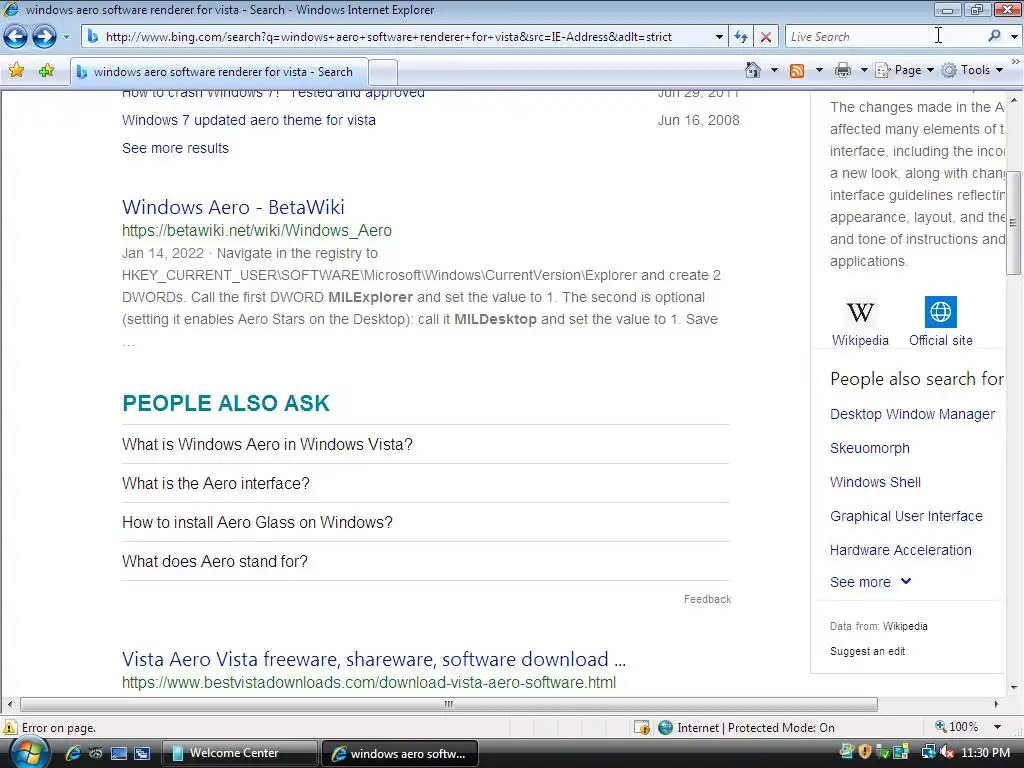Open the Tools menu
This screenshot has height=768, width=1024.
(x=972, y=70)
